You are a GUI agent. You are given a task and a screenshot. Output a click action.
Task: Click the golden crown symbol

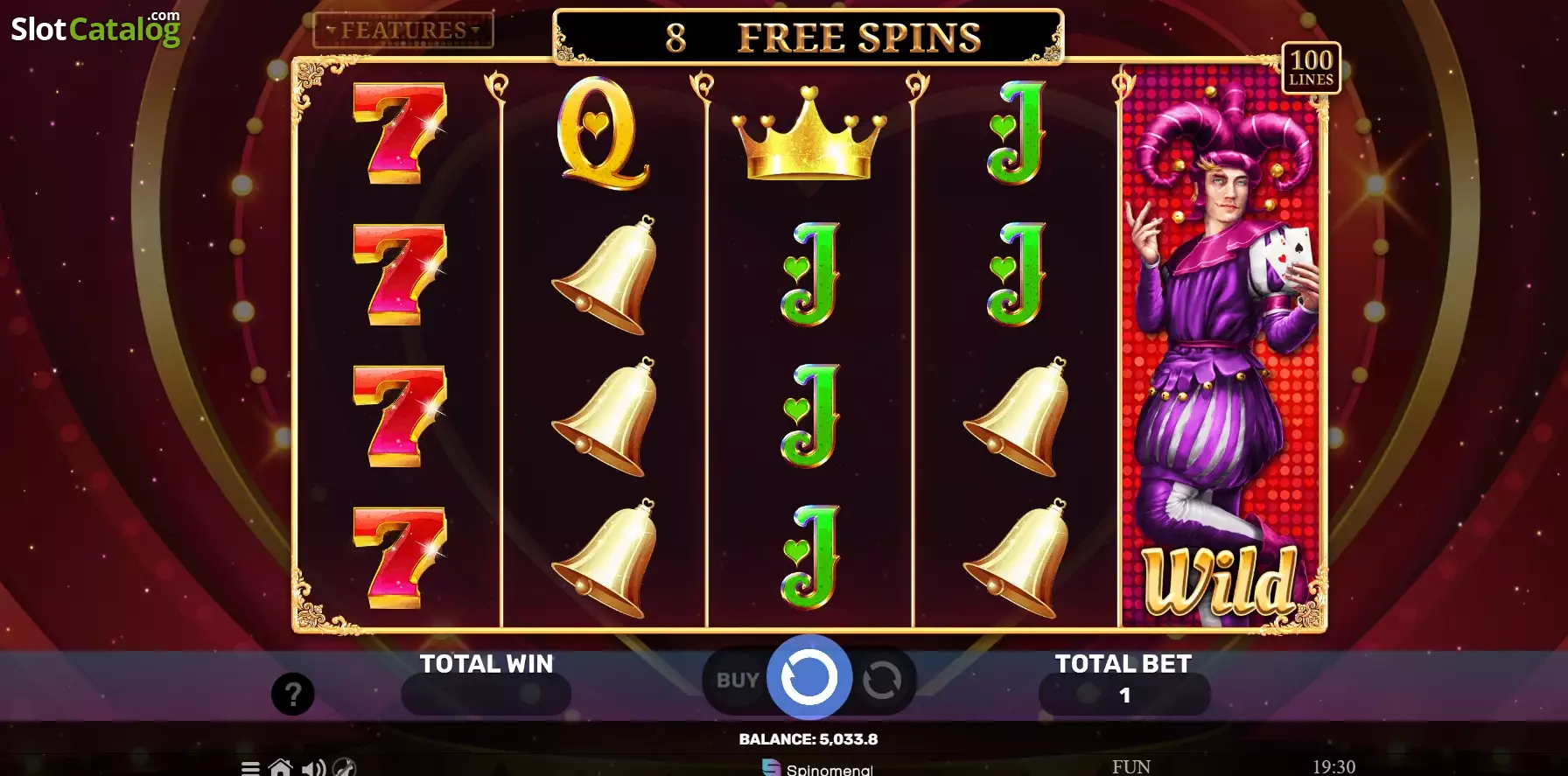[x=809, y=132]
